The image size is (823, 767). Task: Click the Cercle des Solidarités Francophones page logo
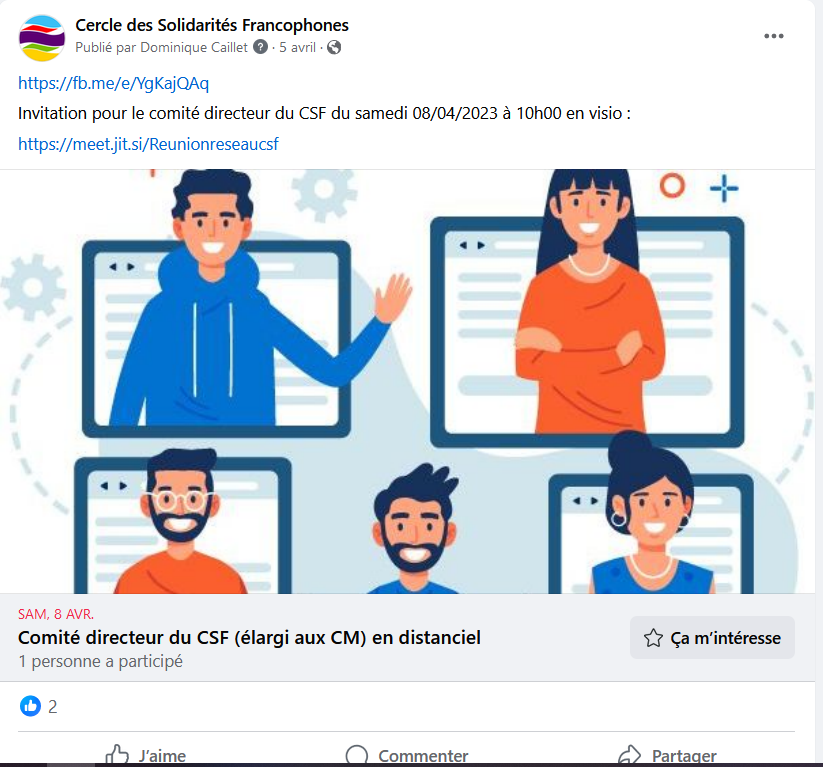42,38
